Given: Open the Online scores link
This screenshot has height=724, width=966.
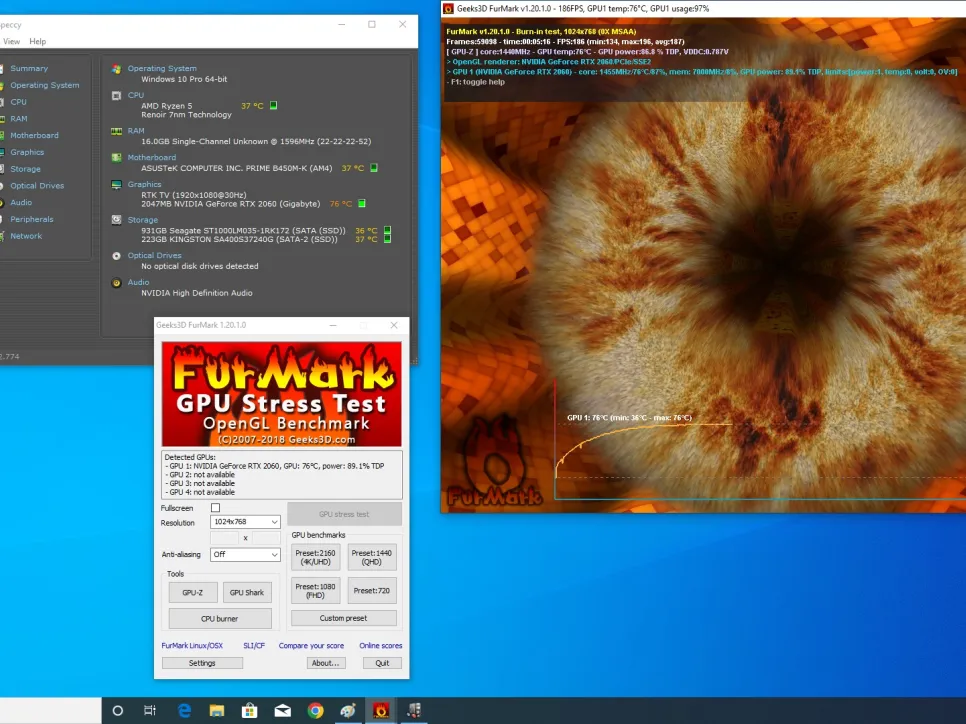Looking at the screenshot, I should tap(381, 646).
